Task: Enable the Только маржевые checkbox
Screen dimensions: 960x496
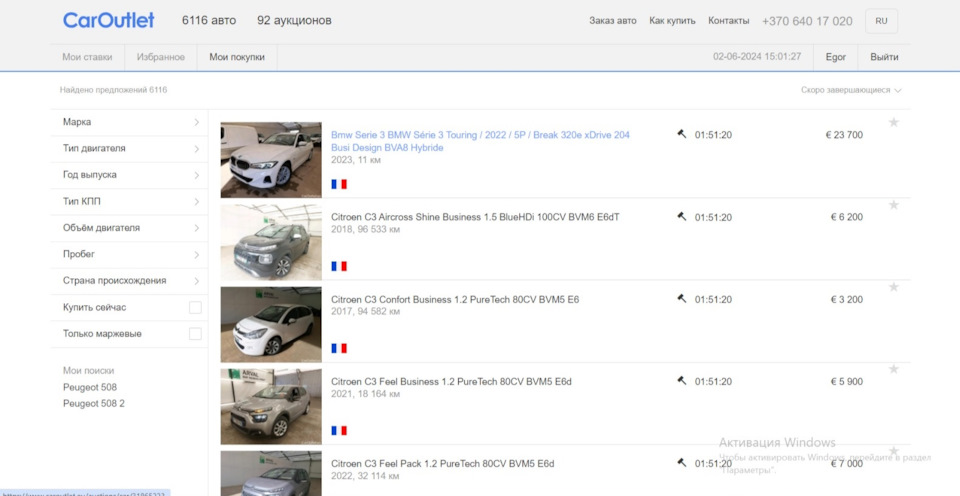Action: [x=195, y=334]
